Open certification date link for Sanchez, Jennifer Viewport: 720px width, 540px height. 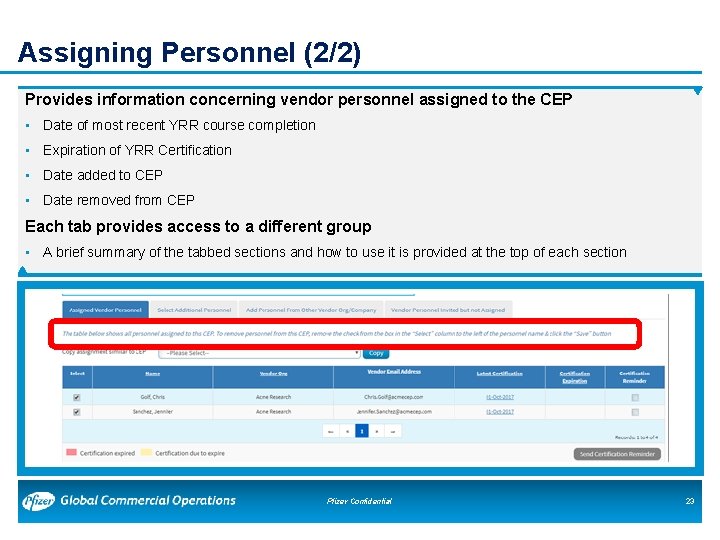coord(500,411)
